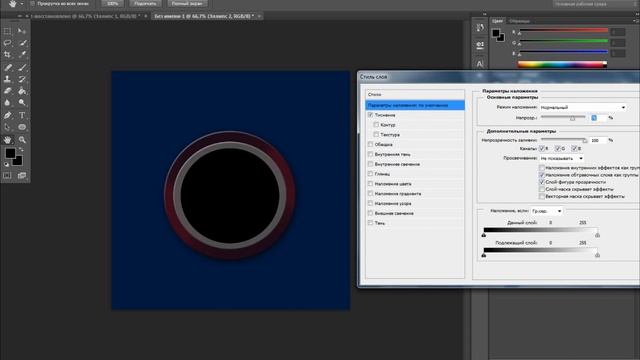Viewport: 640px width, 360px height.
Task: Select the Crop tool
Action: [x=7, y=54]
